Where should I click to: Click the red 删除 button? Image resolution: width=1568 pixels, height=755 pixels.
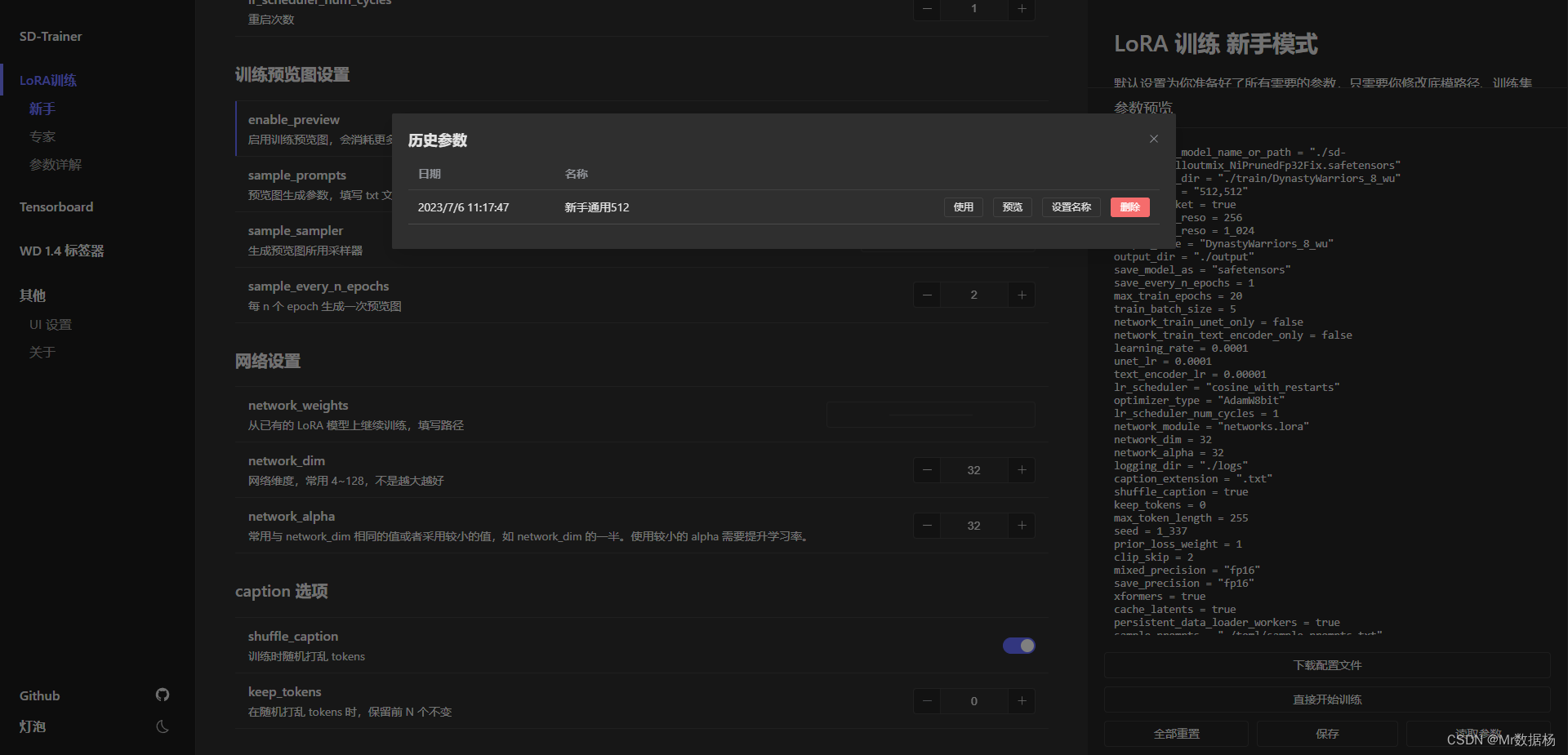point(1130,207)
